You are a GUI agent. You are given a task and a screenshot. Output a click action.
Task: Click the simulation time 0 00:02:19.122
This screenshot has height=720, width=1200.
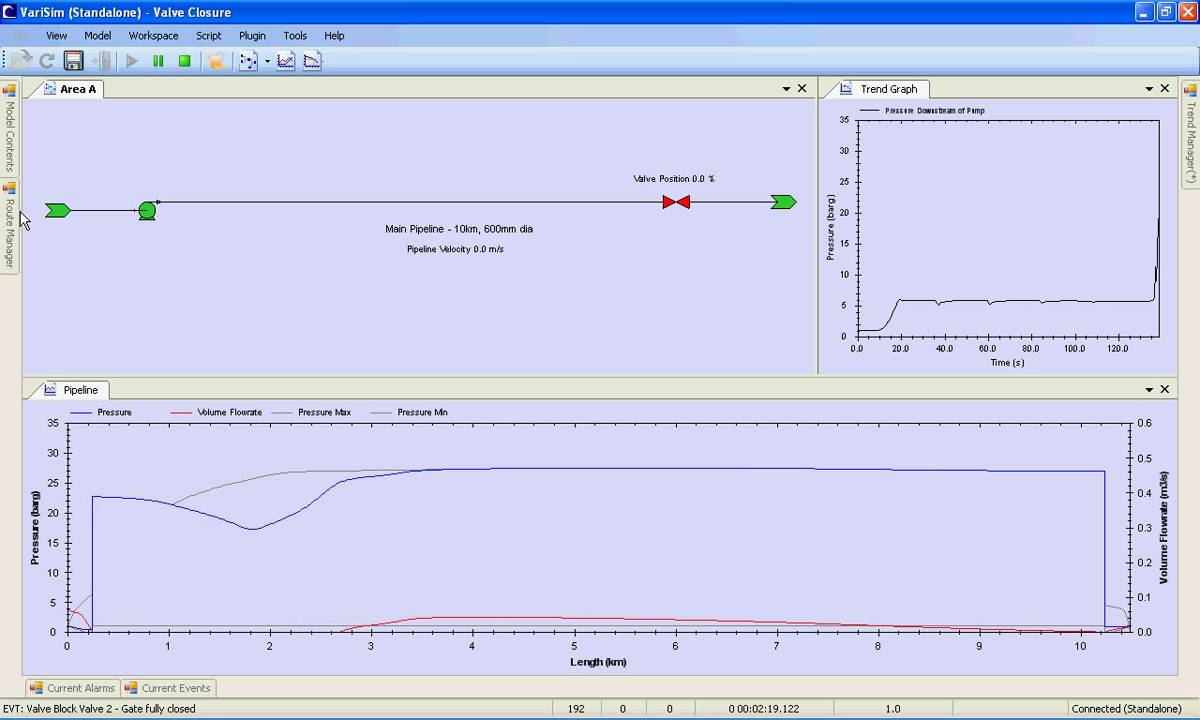(x=764, y=709)
